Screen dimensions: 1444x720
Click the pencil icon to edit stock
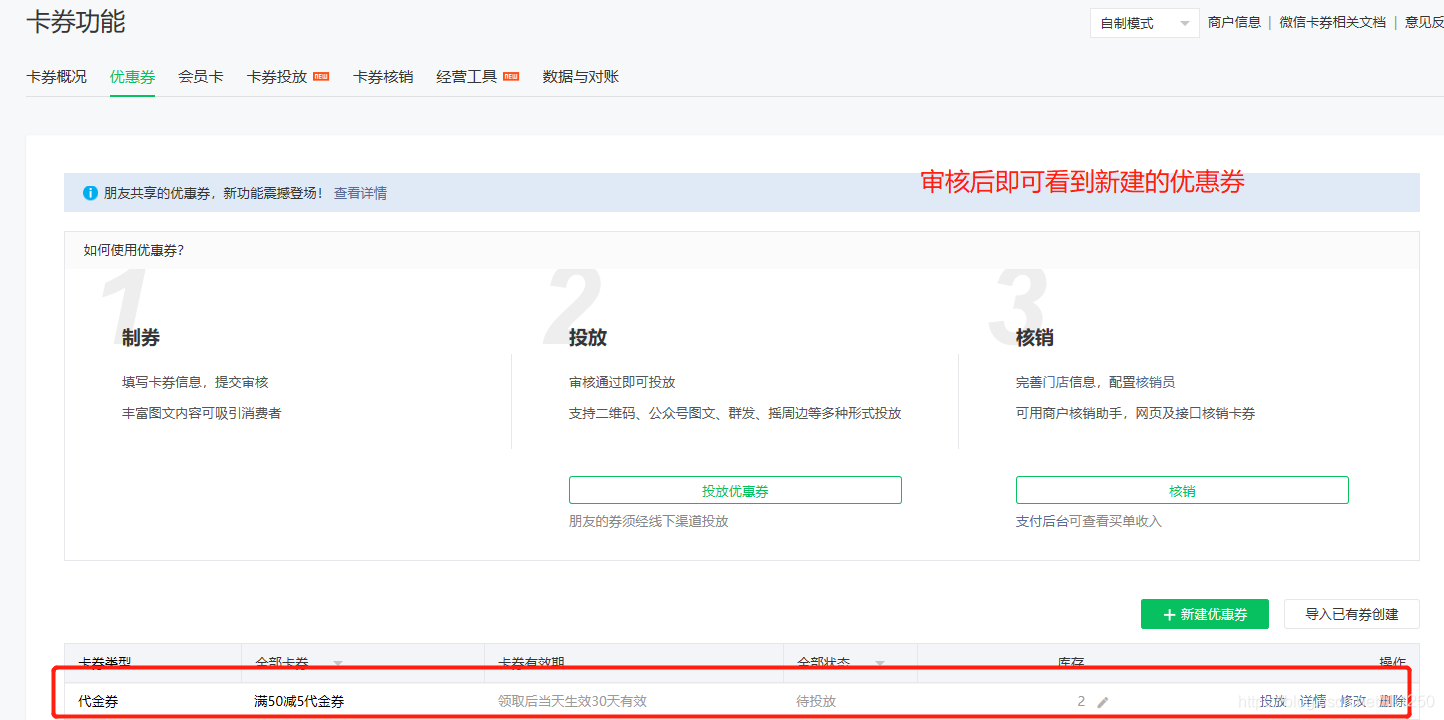point(1103,702)
